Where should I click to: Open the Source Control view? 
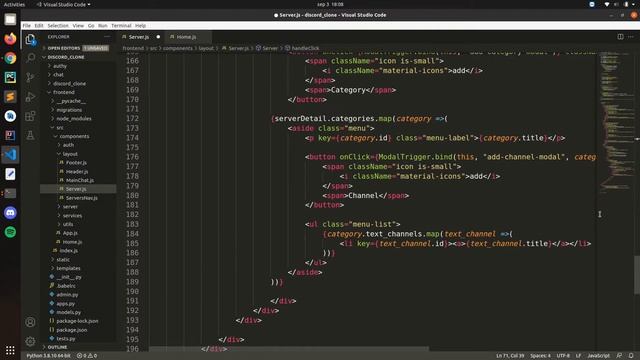coord(30,77)
